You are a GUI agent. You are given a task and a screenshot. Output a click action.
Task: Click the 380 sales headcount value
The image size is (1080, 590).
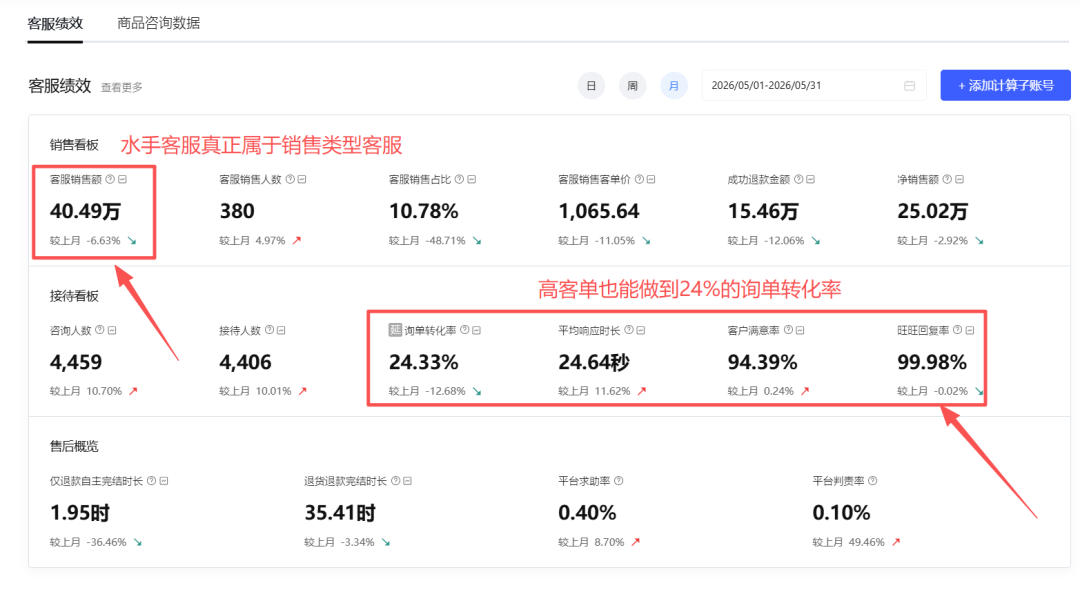coord(237,211)
